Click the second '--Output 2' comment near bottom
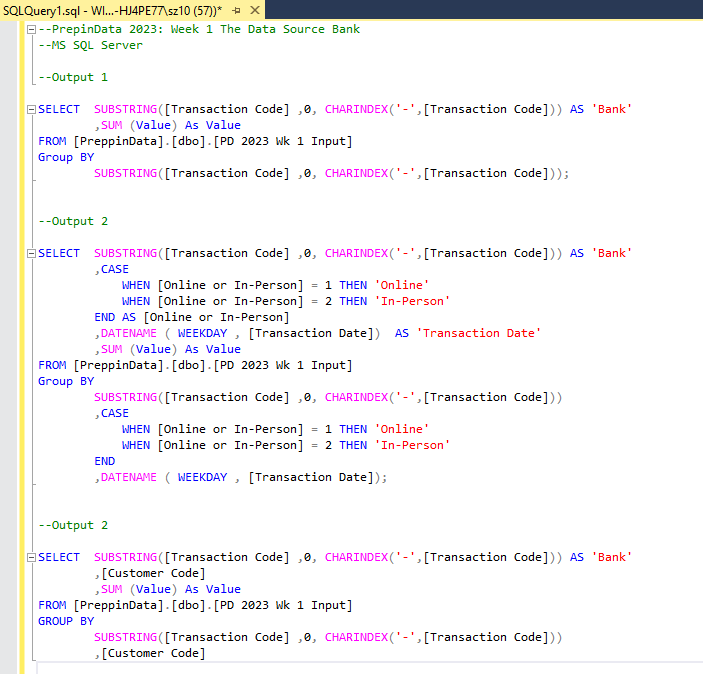Viewport: 703px width, 674px height. (x=73, y=525)
